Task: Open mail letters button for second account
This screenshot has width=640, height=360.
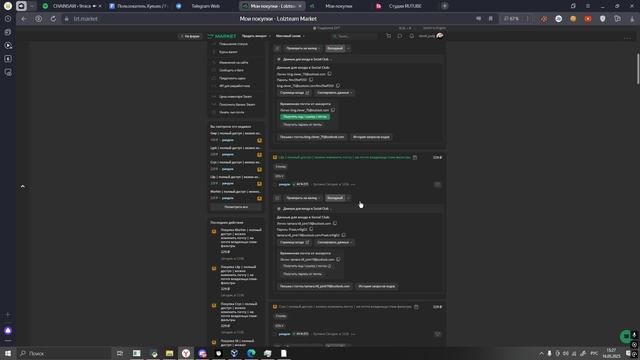Action: pyautogui.click(x=315, y=287)
